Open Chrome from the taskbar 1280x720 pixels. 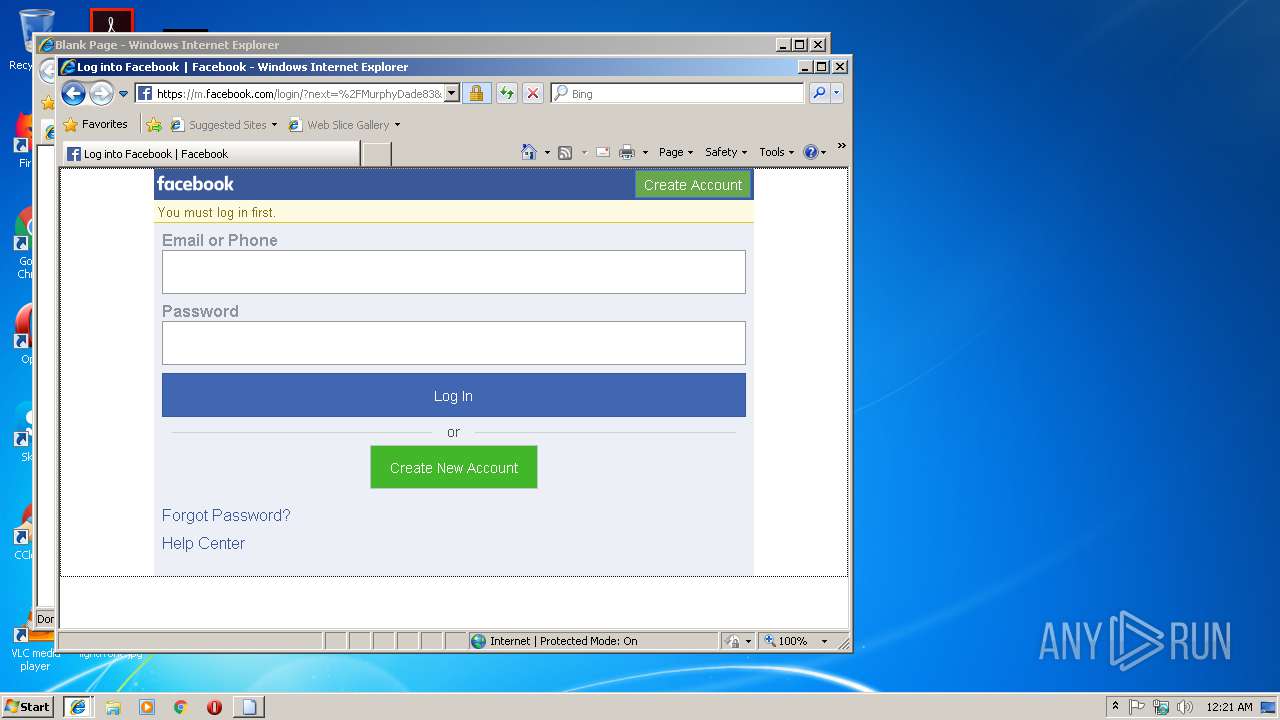[x=181, y=707]
